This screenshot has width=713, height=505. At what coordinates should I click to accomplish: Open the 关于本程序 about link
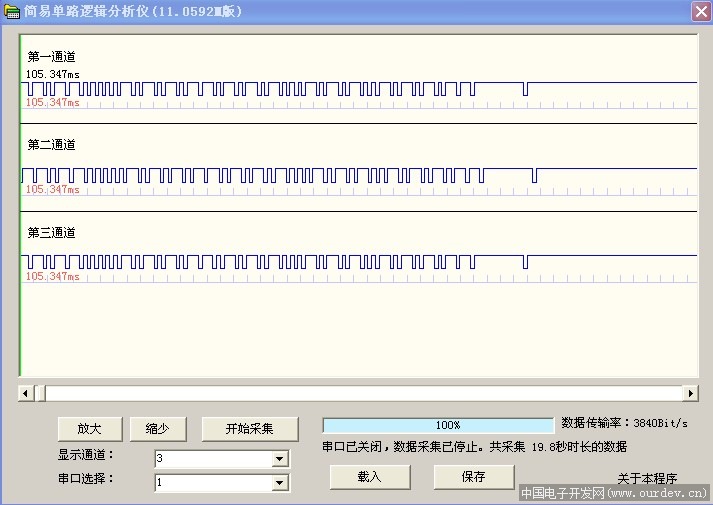pyautogui.click(x=647, y=479)
